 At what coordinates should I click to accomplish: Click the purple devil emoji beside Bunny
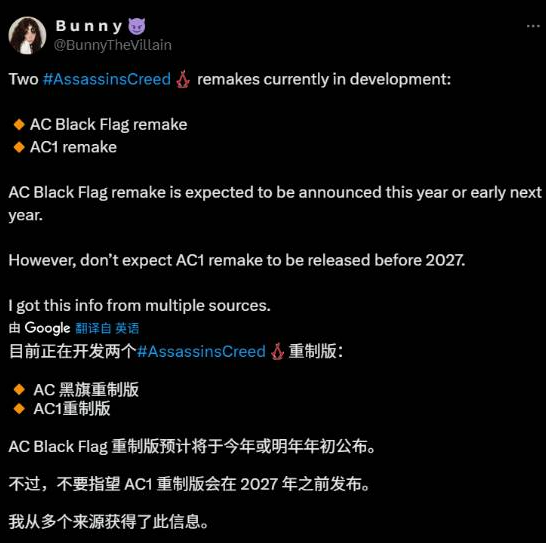(137, 26)
